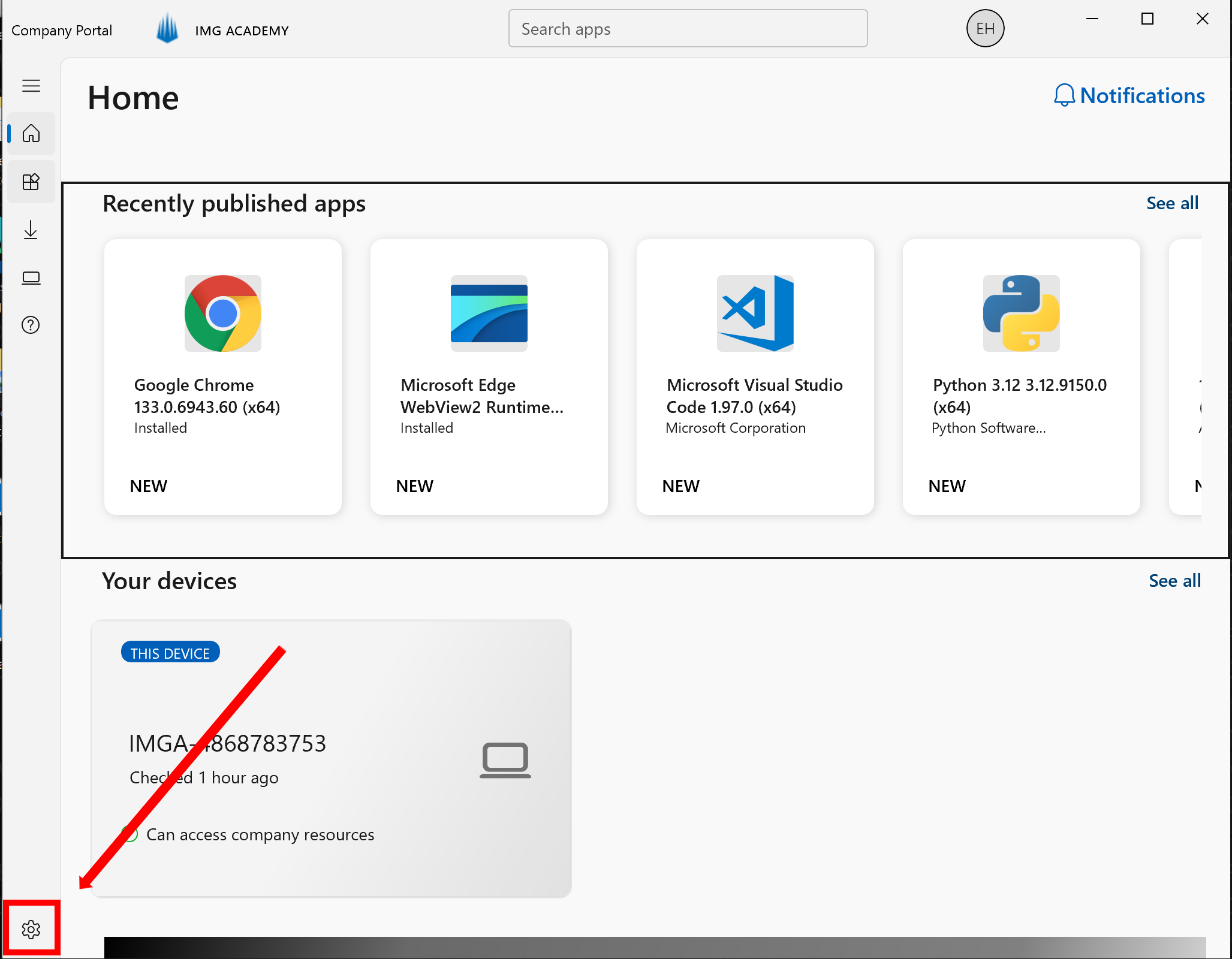Click the Home page heading
The image size is (1232, 959).
[133, 98]
